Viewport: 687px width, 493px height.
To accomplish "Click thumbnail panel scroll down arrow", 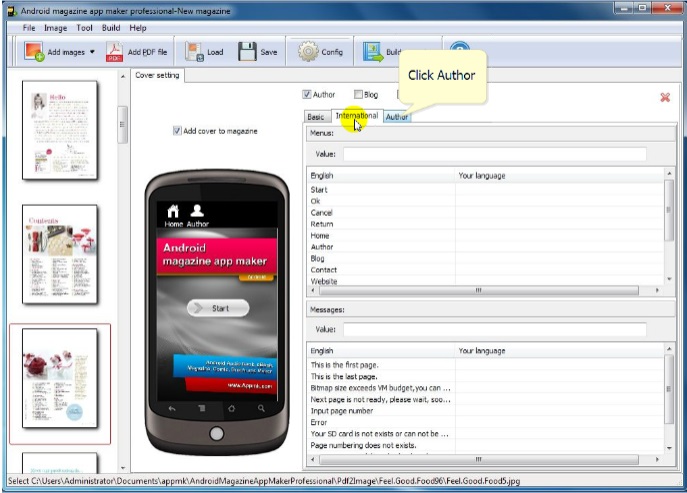I will click(x=123, y=468).
